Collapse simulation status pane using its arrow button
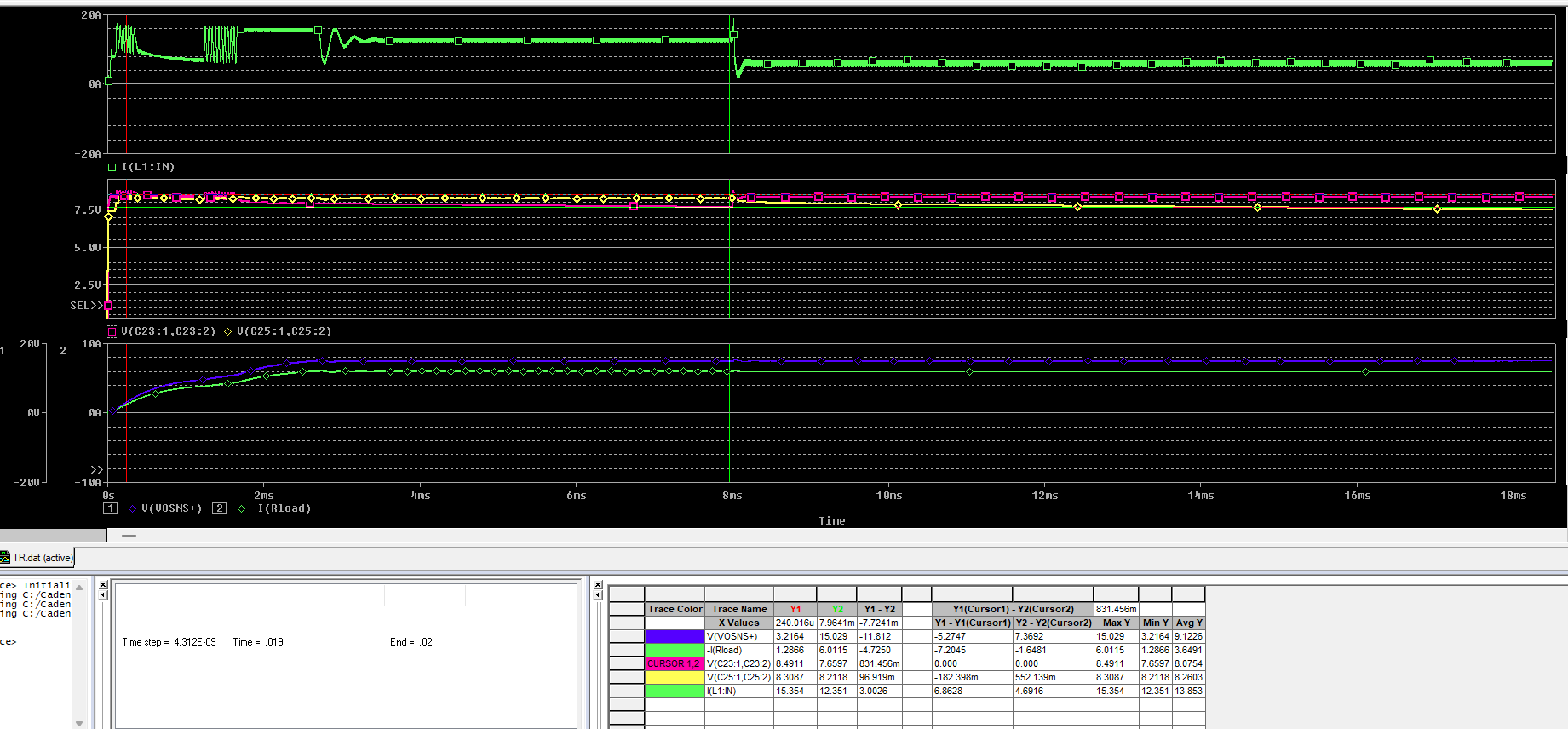 point(103,594)
